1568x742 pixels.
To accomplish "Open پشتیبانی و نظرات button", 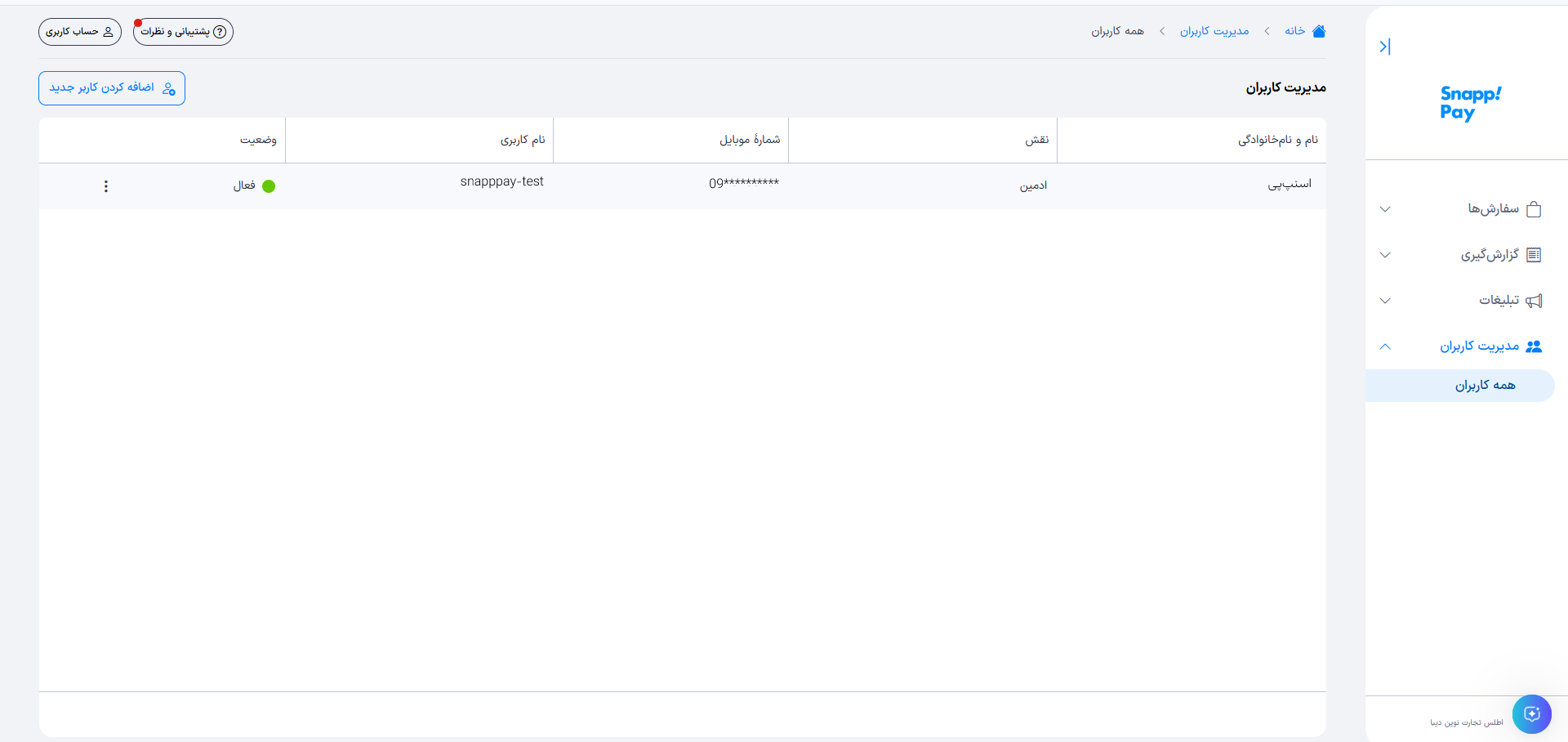I will click(x=183, y=32).
